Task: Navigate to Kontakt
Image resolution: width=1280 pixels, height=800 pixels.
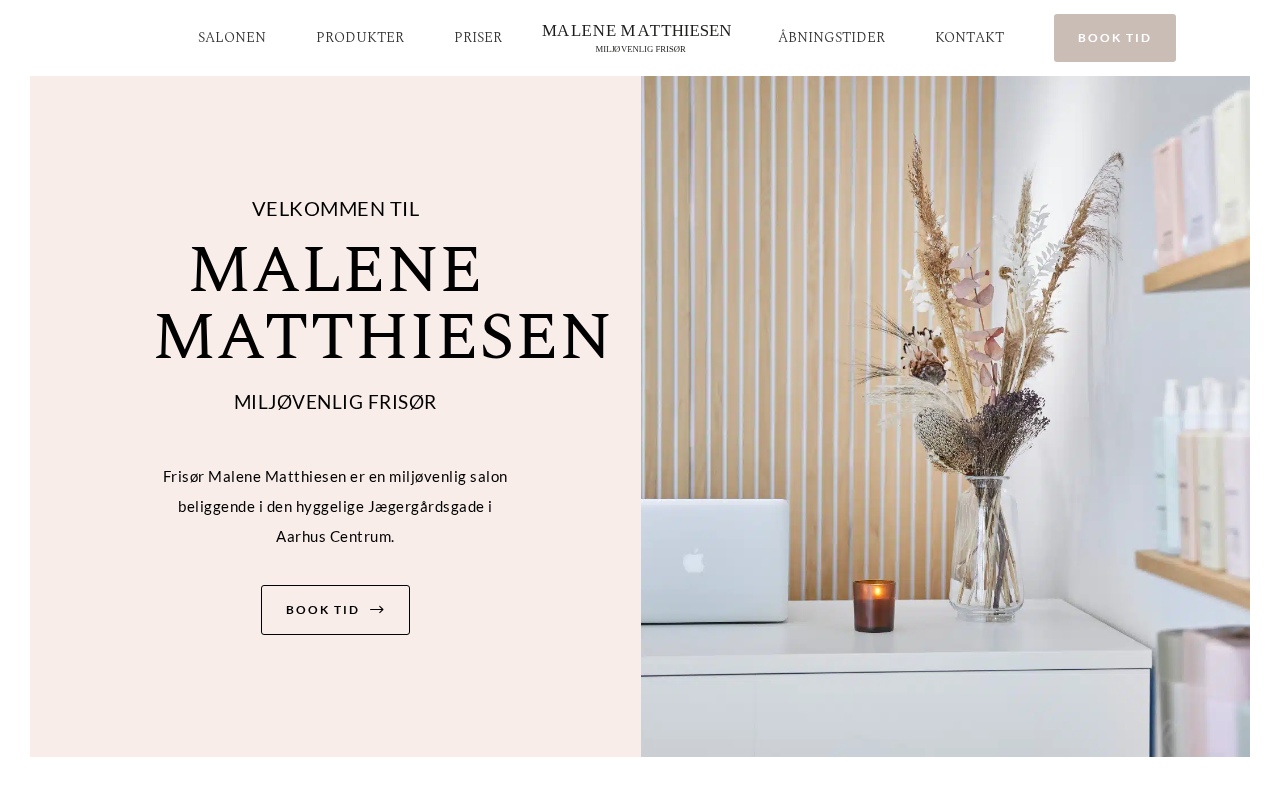Action: tap(970, 38)
